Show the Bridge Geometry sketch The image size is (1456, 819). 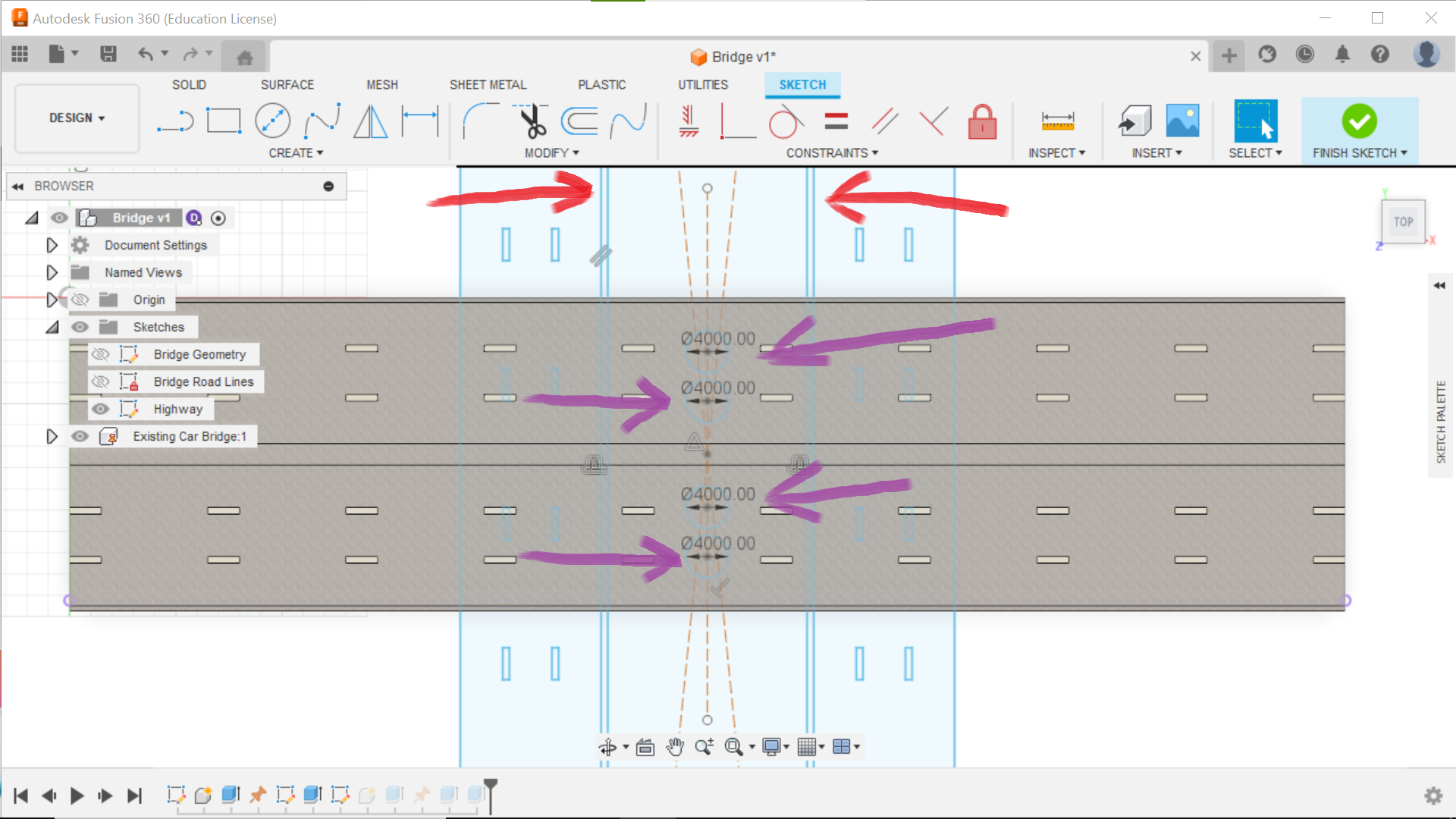(x=100, y=355)
